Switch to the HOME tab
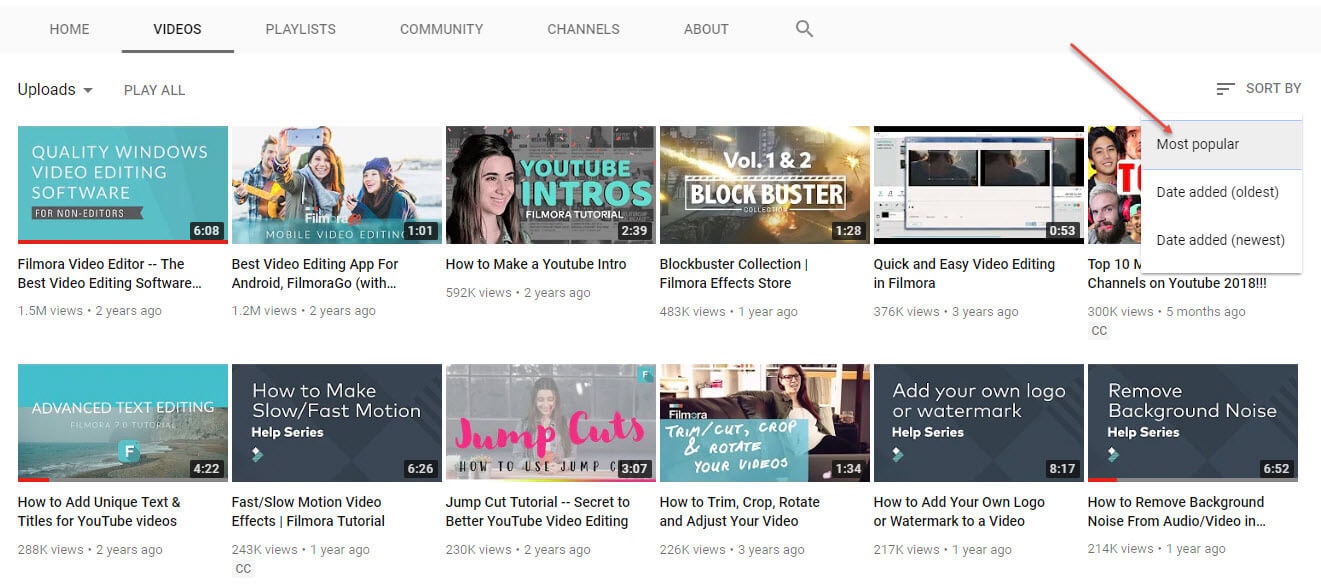The width and height of the screenshot is (1321, 587). click(x=70, y=29)
